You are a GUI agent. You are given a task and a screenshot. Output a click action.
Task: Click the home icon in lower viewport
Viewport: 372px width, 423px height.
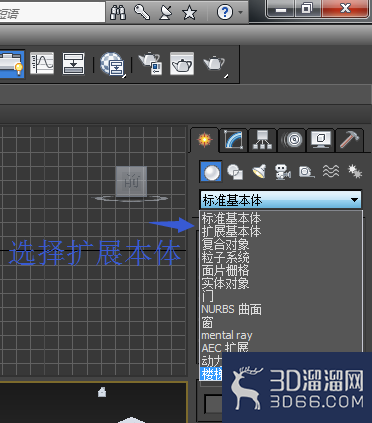(x=102, y=392)
